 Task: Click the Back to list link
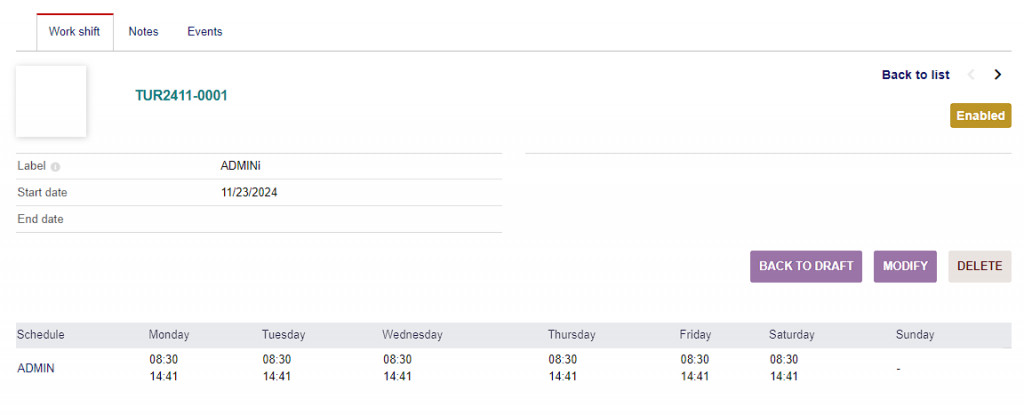[915, 75]
